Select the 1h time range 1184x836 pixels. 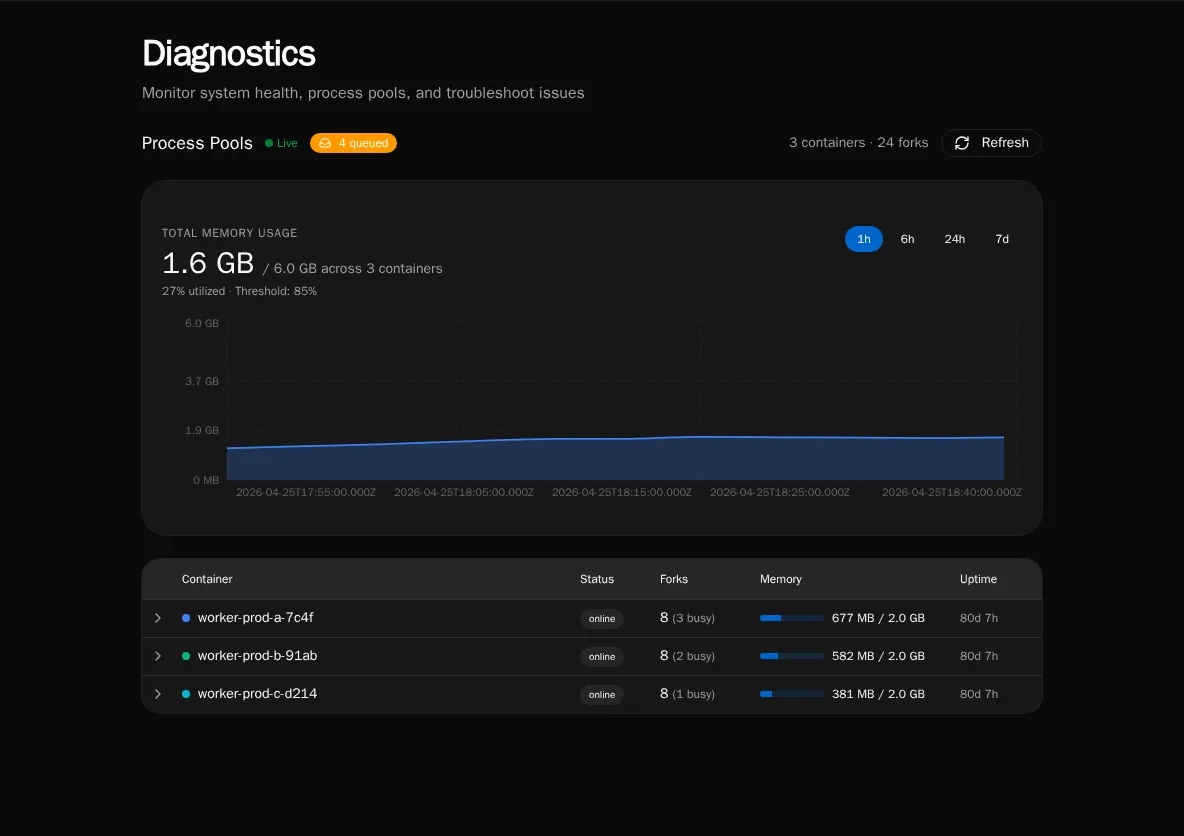pyautogui.click(x=864, y=239)
